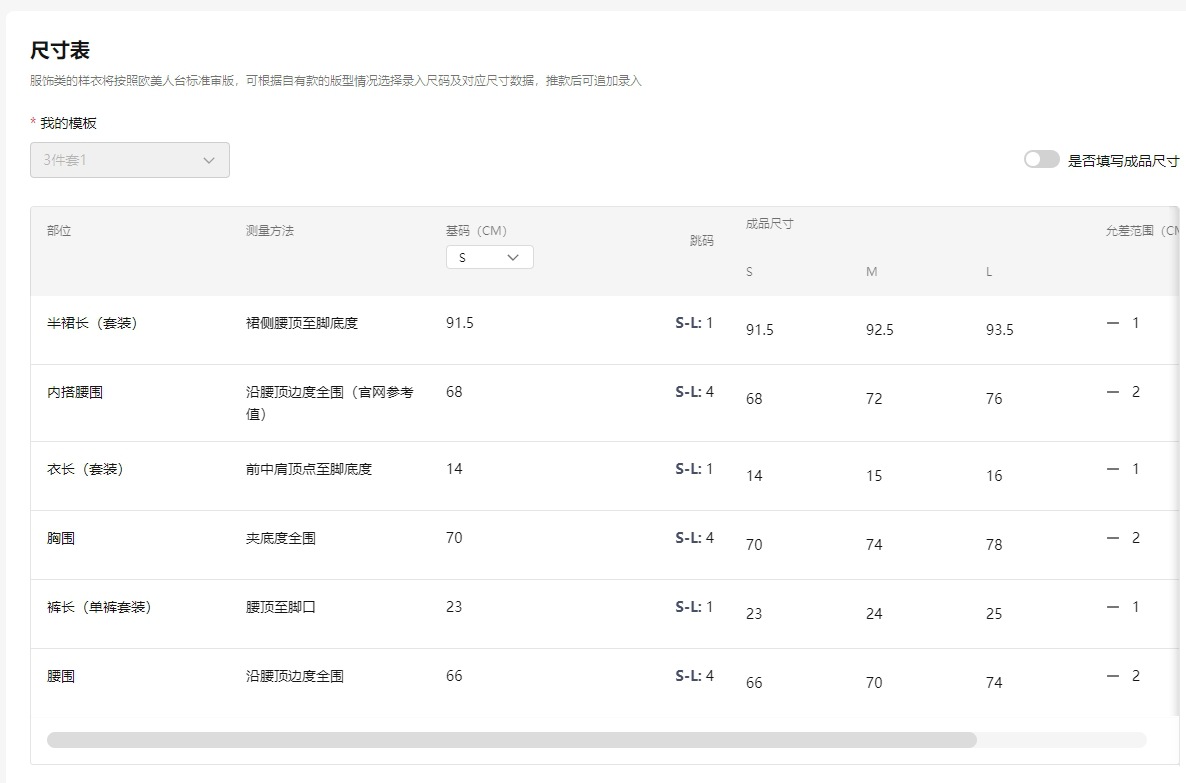Click the M value 15 for 衣长
The image size is (1186, 783).
coord(874,476)
